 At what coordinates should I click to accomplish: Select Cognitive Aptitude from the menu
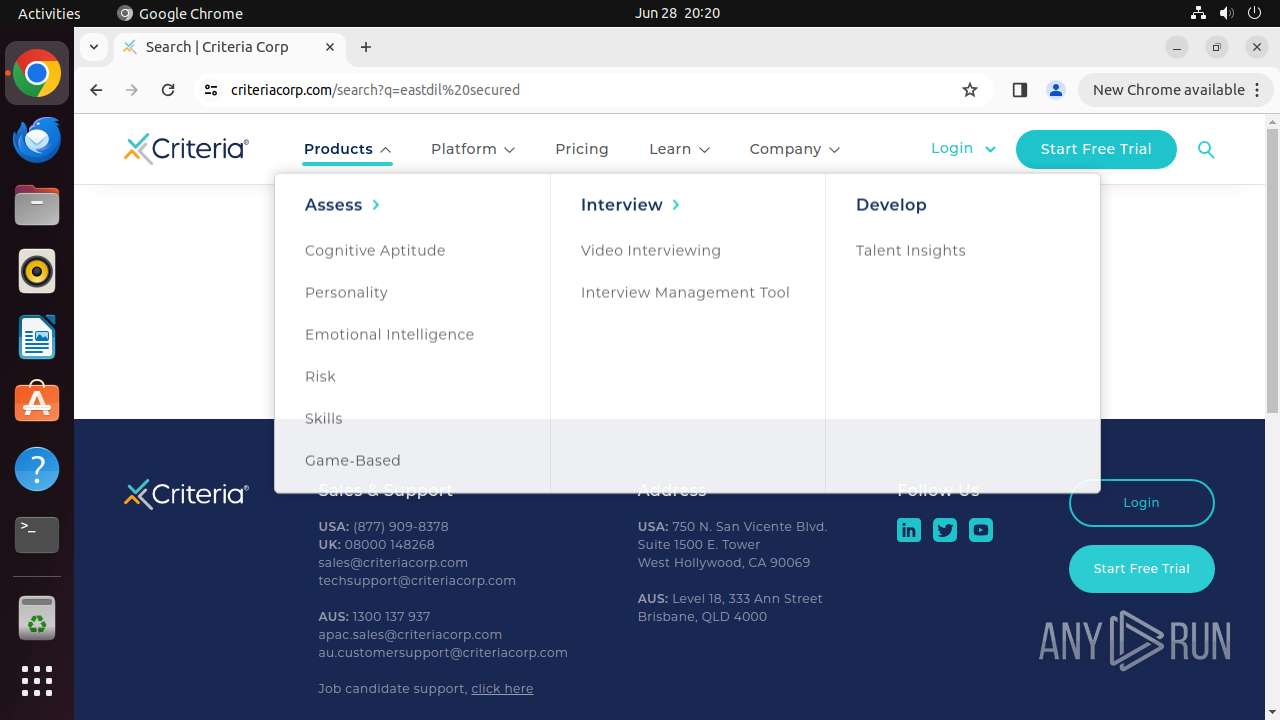point(375,251)
